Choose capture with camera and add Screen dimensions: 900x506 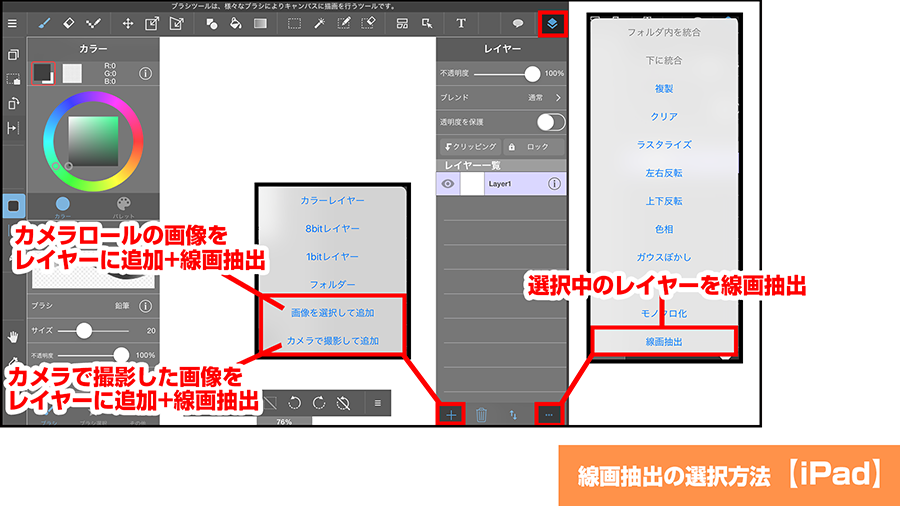(332, 341)
